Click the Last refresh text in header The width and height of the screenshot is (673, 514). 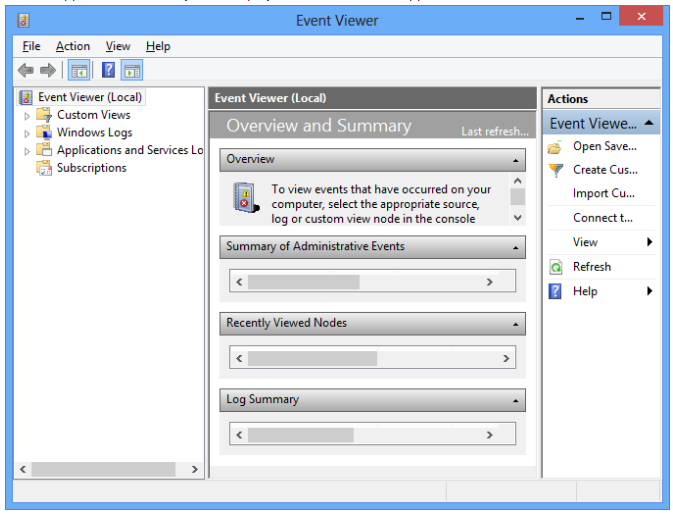pos(495,131)
